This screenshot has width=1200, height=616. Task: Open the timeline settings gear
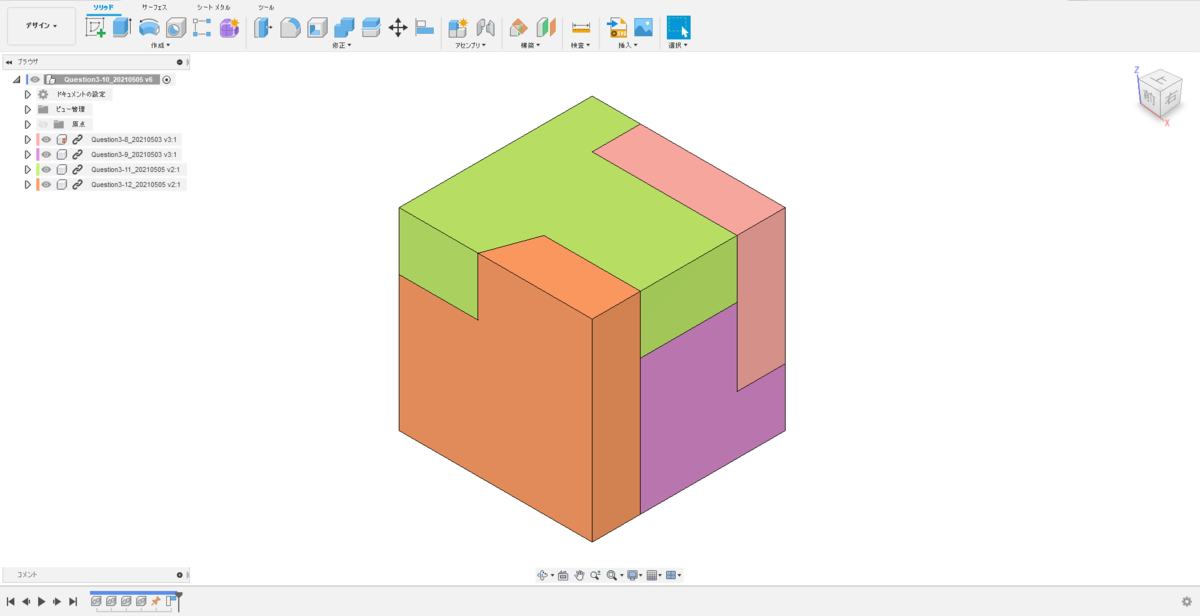pos(1187,602)
